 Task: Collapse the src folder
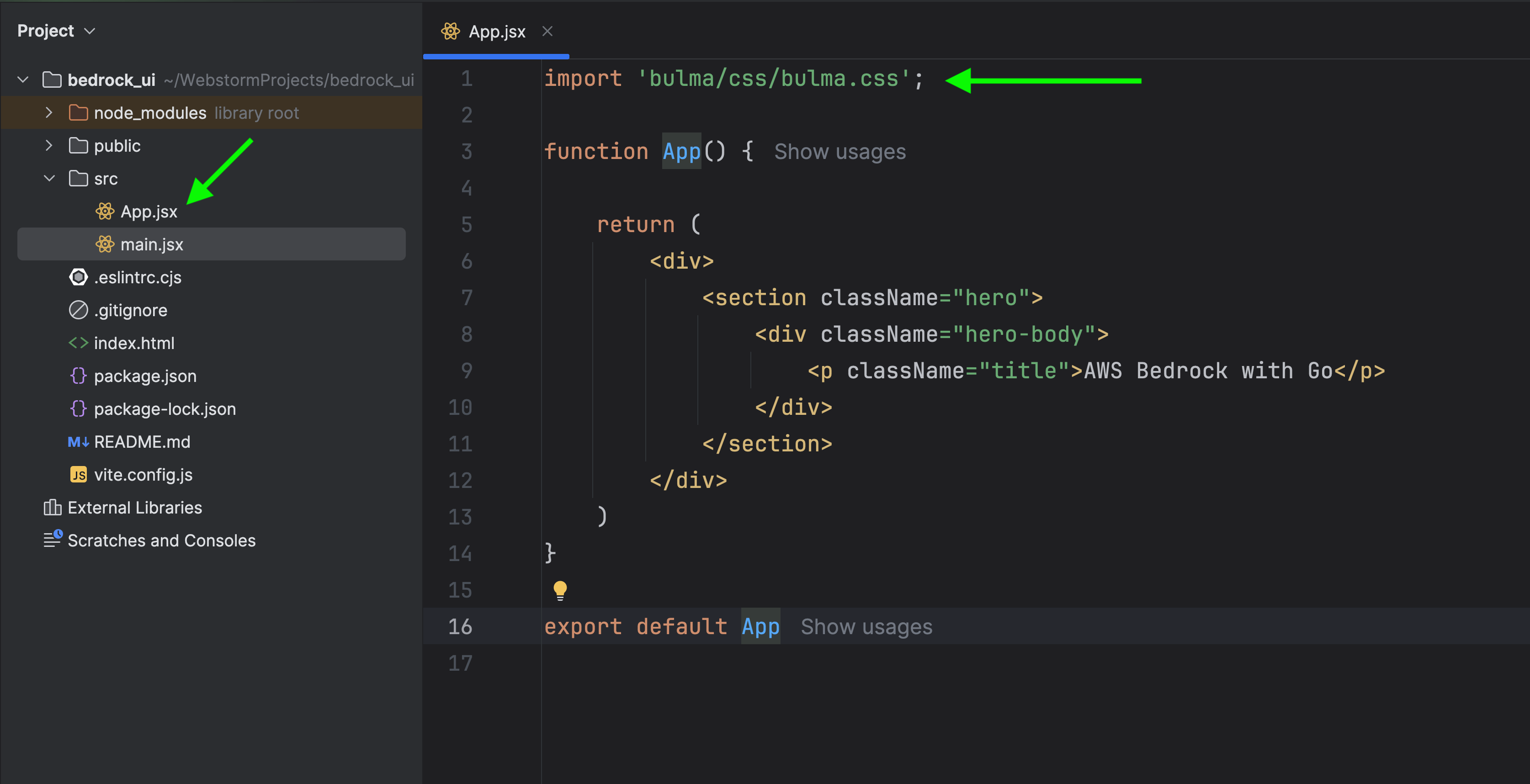click(x=49, y=178)
